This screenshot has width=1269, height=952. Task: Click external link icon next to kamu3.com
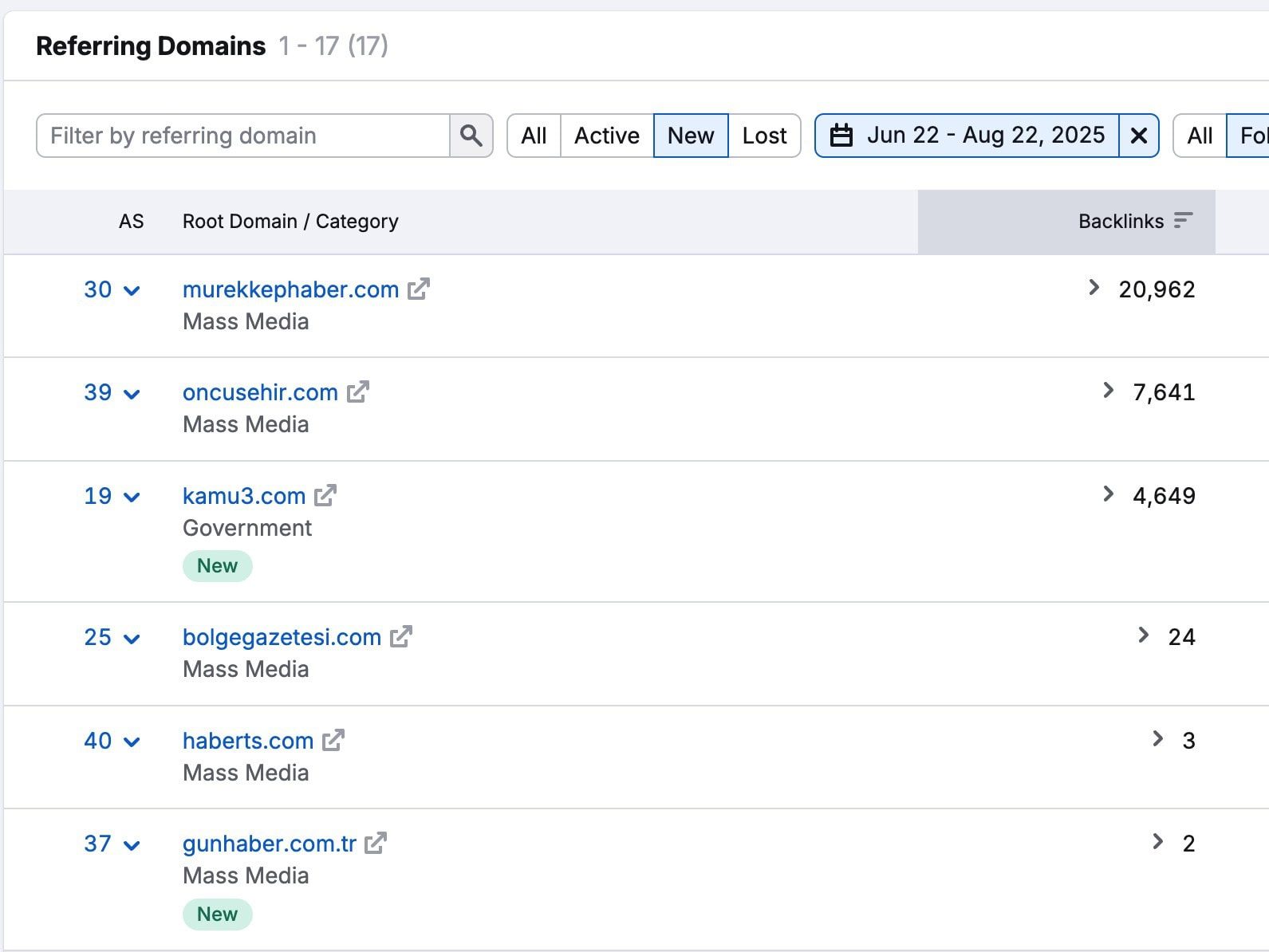pyautogui.click(x=325, y=496)
